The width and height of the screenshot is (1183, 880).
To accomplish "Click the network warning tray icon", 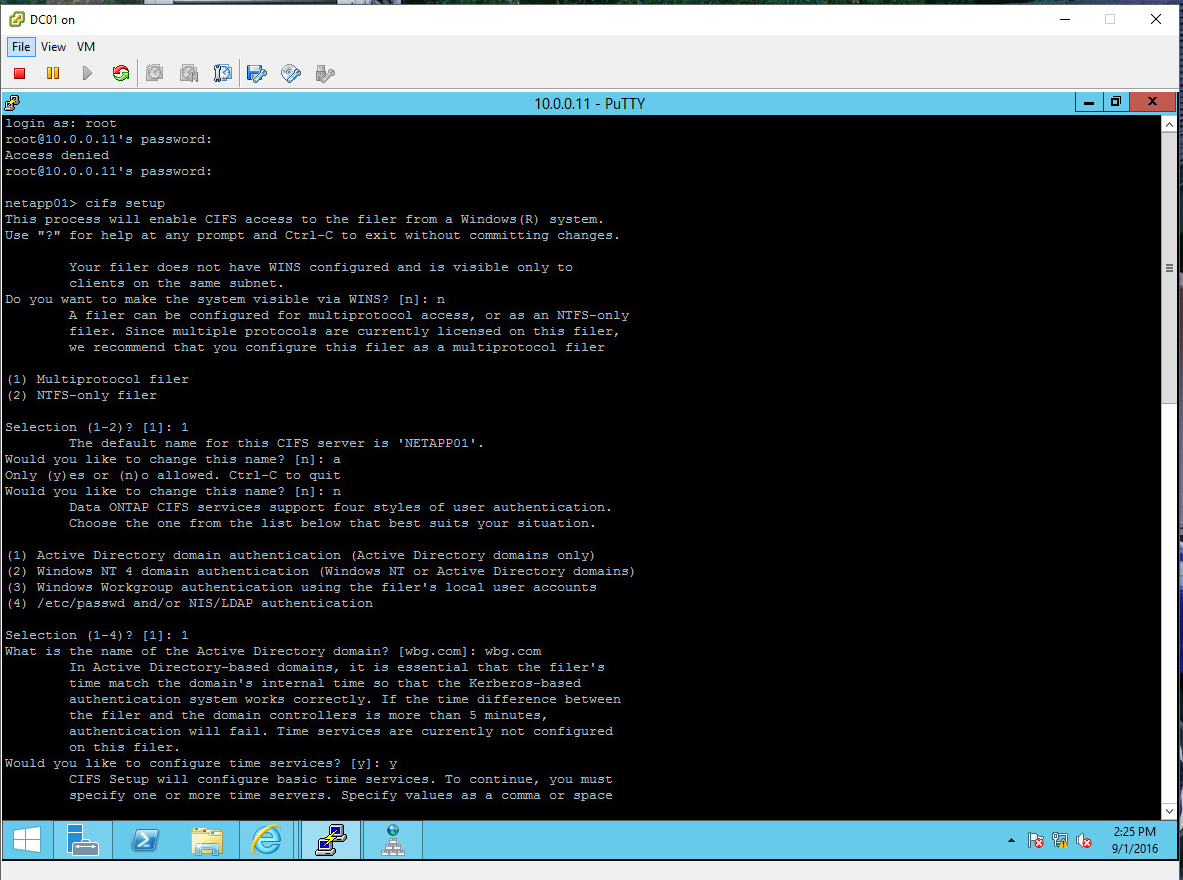I will 1059,840.
